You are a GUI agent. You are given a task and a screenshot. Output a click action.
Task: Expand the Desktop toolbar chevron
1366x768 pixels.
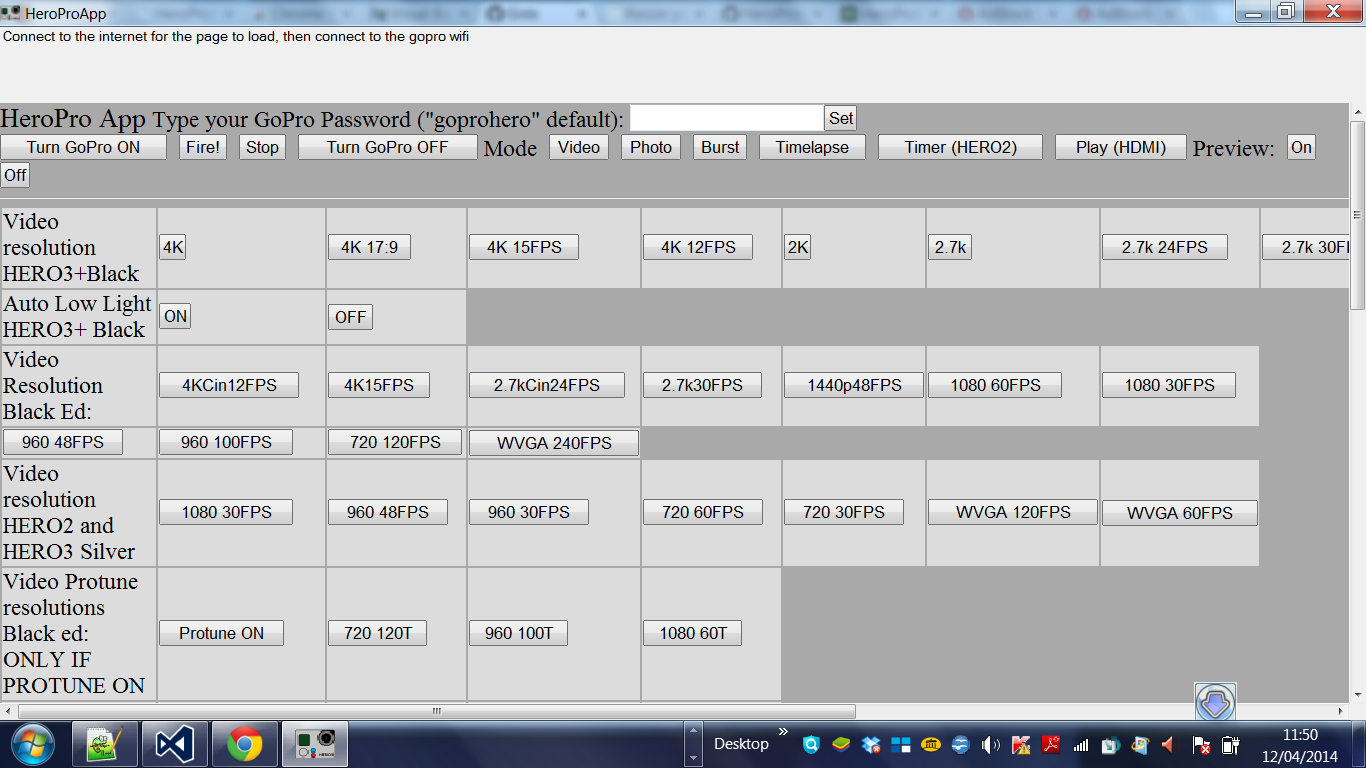point(783,733)
